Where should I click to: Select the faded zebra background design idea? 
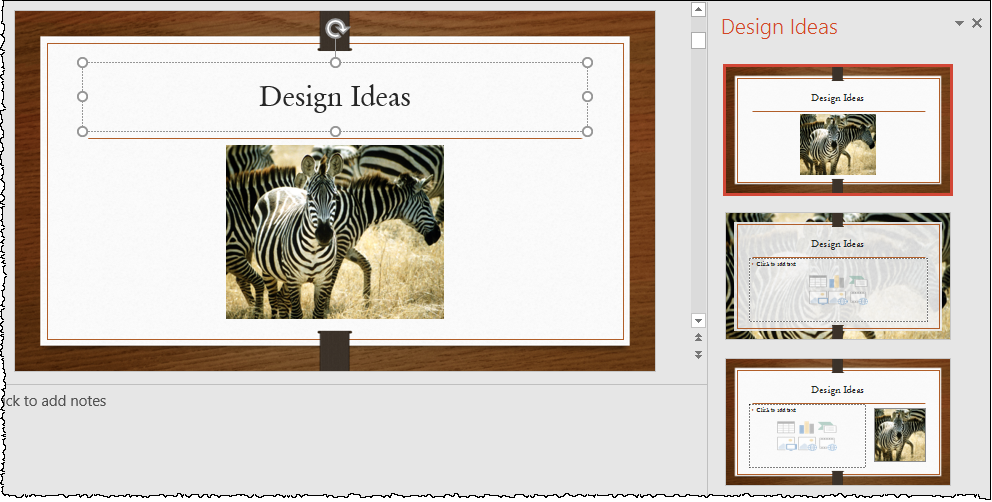click(x=838, y=275)
